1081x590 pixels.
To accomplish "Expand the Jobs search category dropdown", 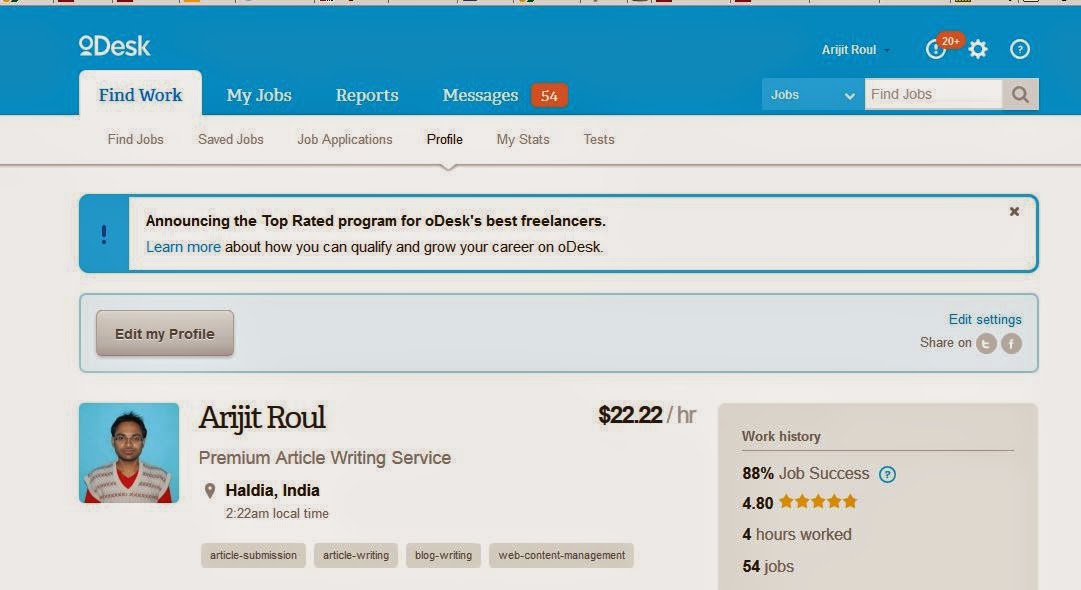I will 814,94.
